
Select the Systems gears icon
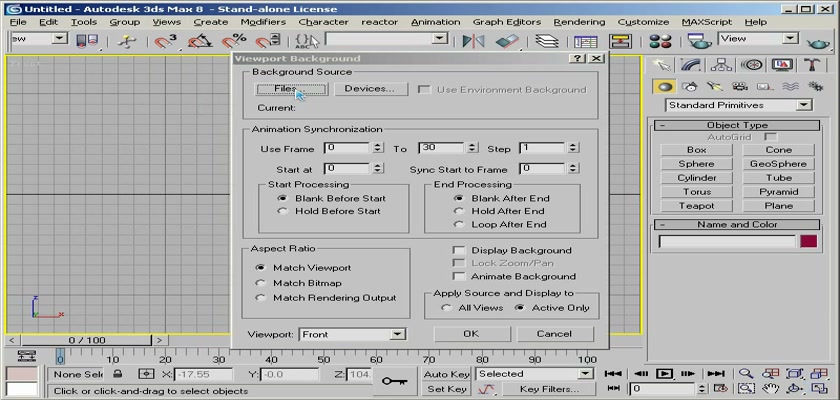[815, 87]
